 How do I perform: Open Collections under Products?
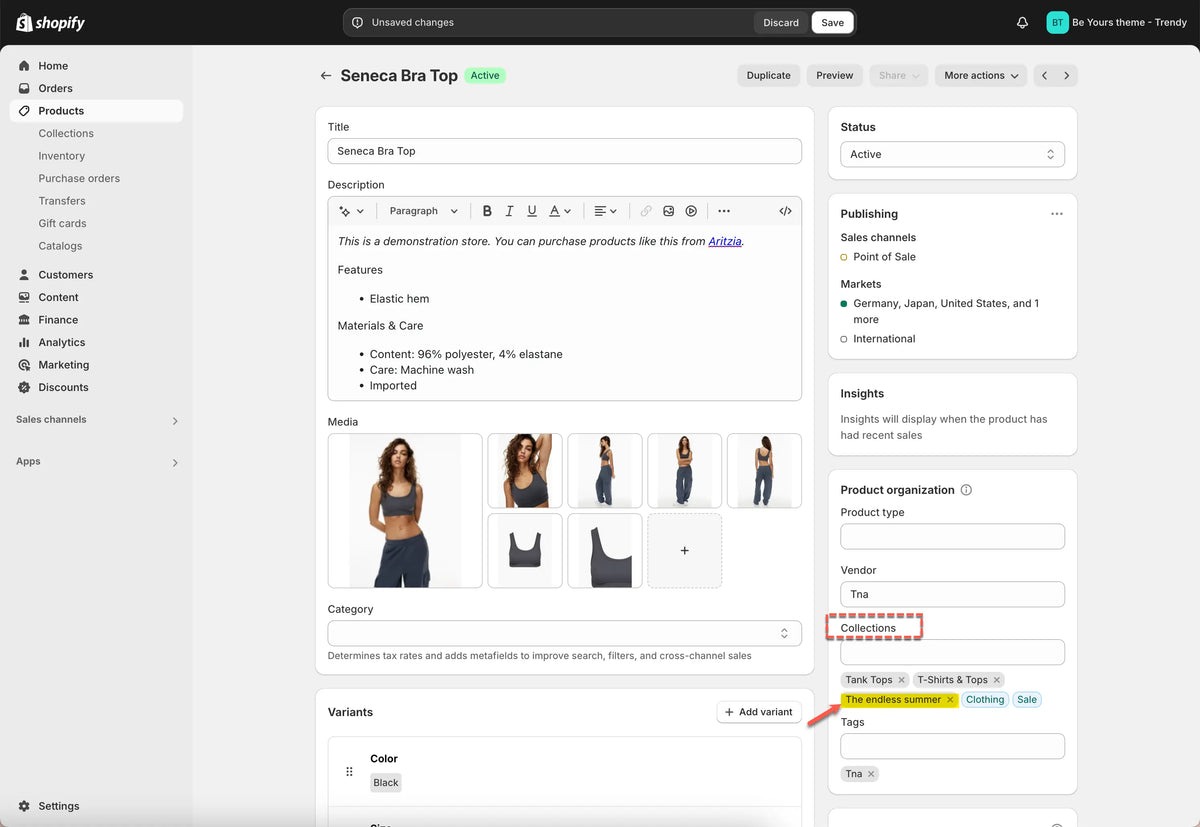point(66,133)
